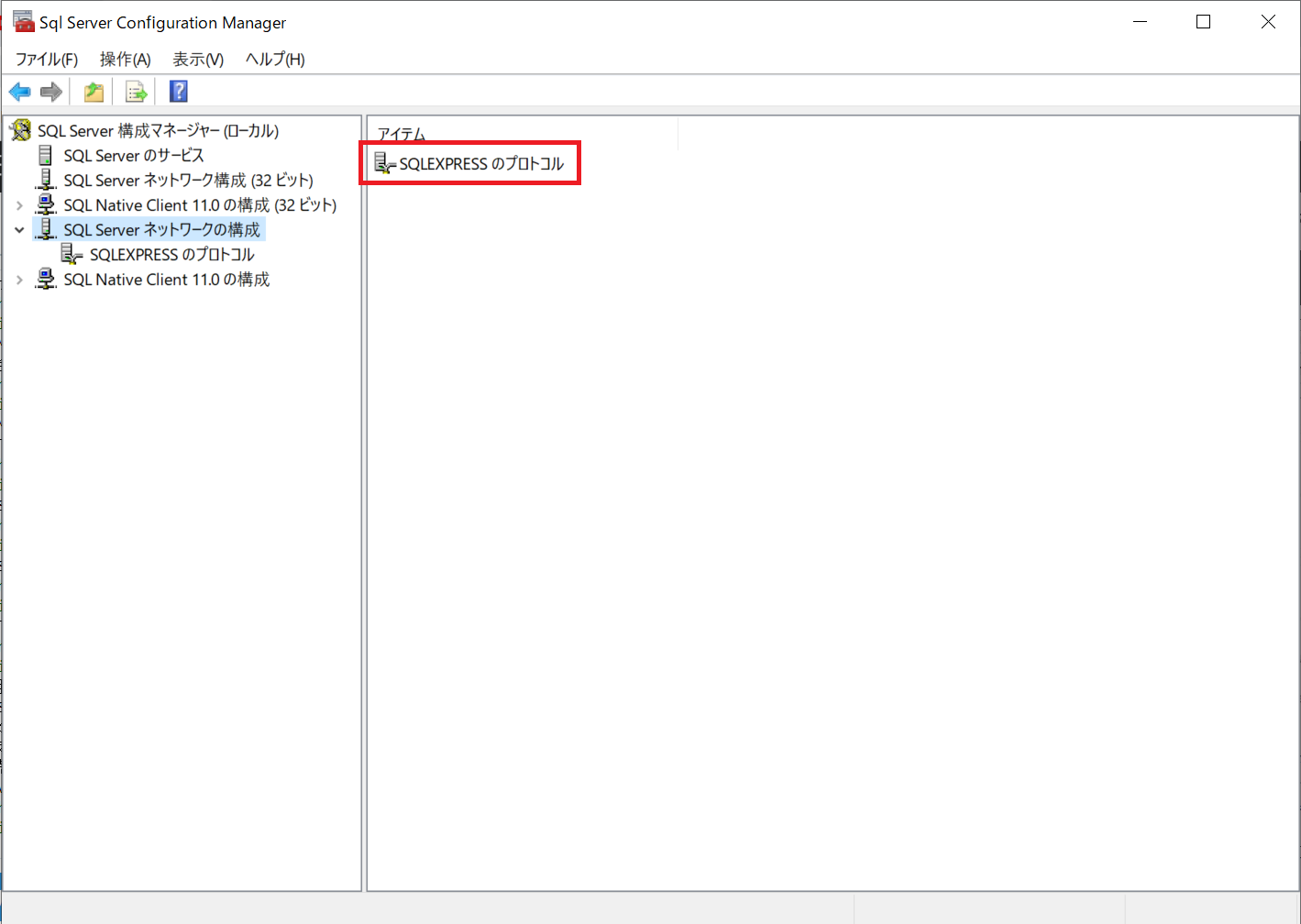This screenshot has height=924, width=1301.
Task: Open the 操作(A) menu
Action: tap(125, 60)
